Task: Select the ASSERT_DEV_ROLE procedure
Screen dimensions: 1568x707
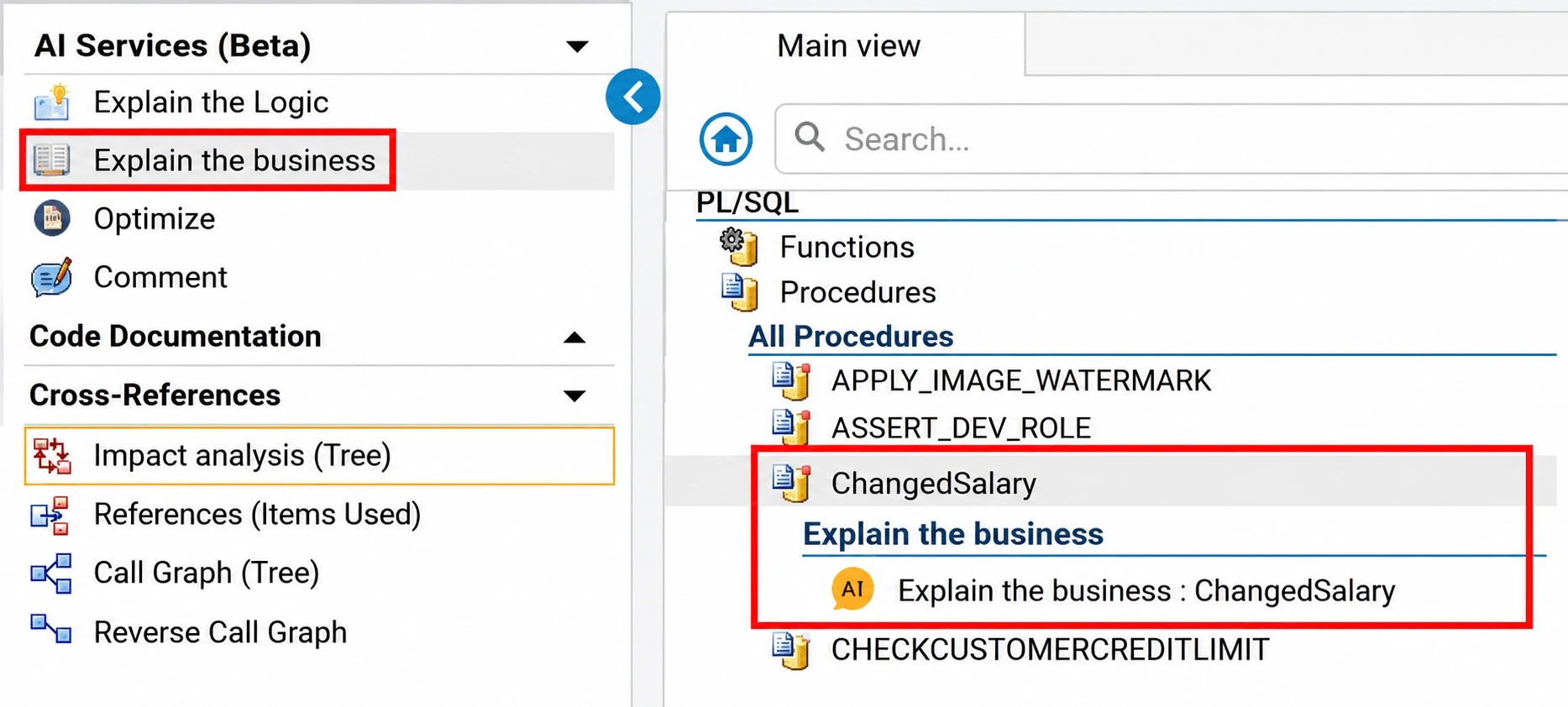Action: click(x=961, y=427)
